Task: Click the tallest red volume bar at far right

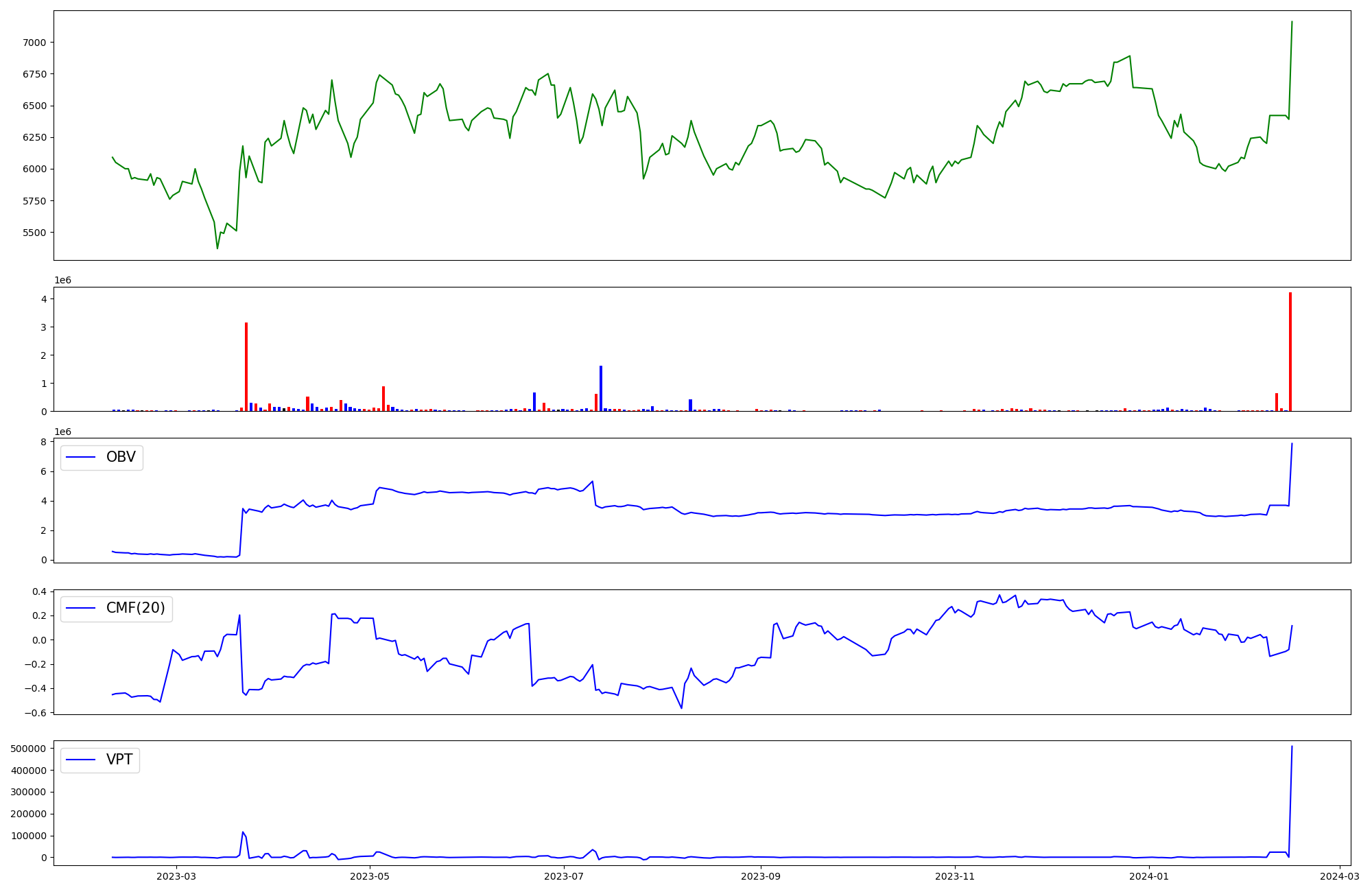Action: (x=1290, y=352)
